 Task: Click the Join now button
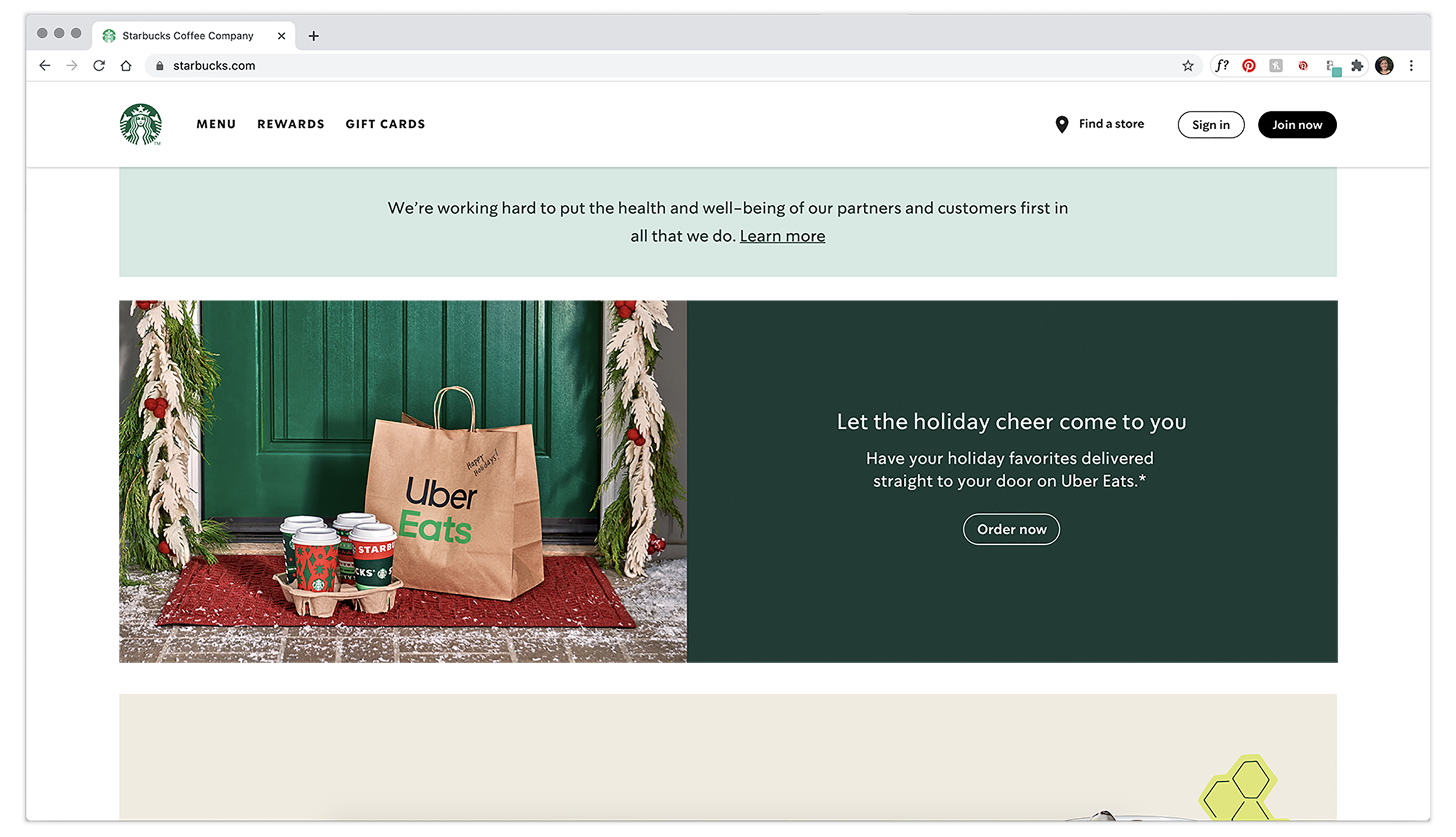pos(1297,125)
